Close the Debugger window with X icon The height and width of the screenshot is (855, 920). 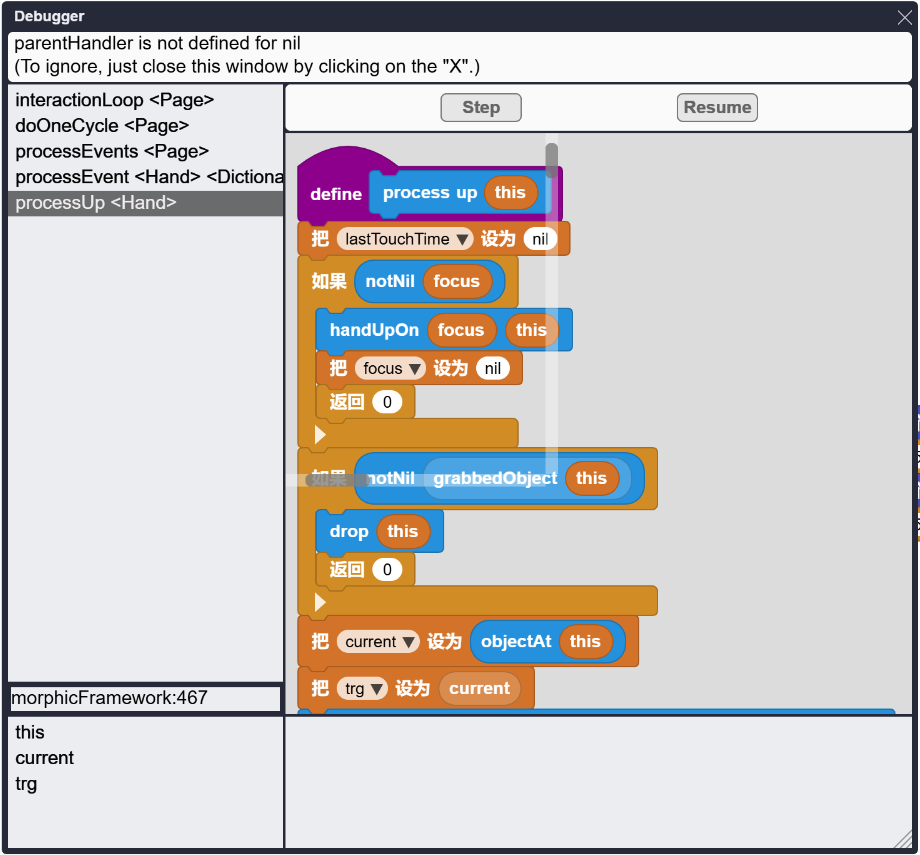(904, 17)
